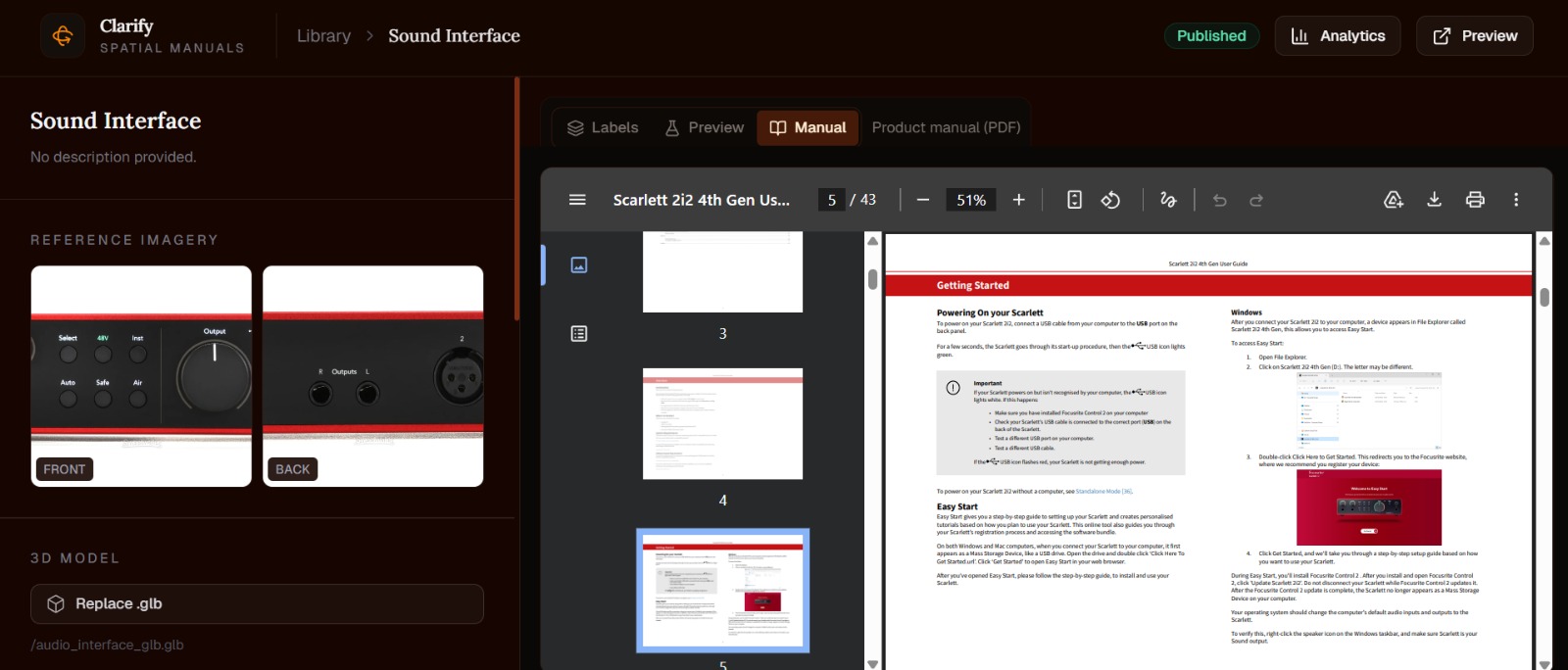Switch to the Labels tab
Image resolution: width=1568 pixels, height=670 pixels.
[x=603, y=128]
